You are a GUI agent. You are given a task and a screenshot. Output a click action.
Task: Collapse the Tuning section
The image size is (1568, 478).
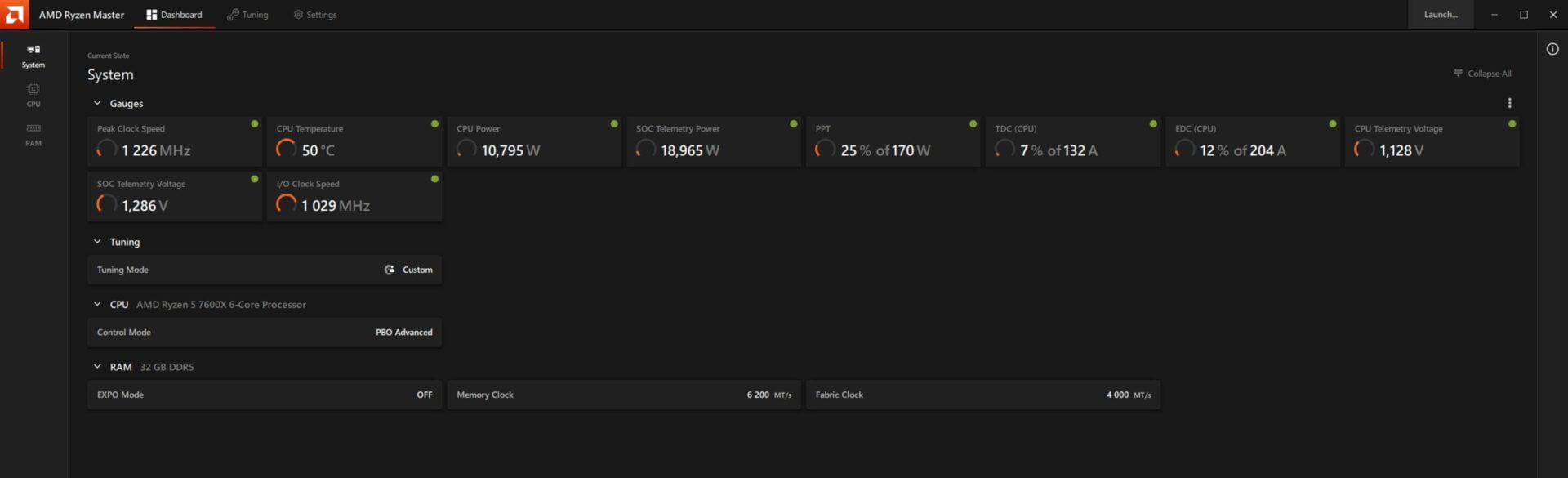pos(97,242)
